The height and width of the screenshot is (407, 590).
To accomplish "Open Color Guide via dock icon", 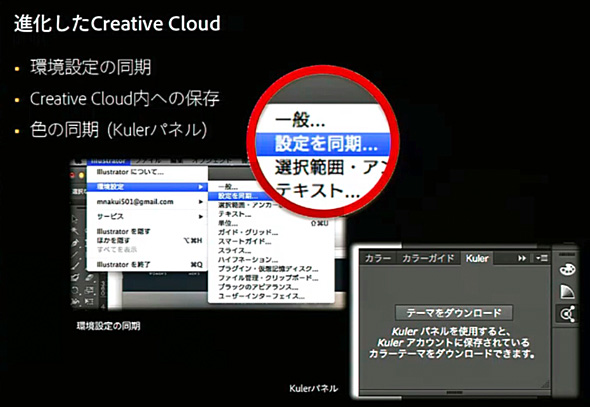I will pyautogui.click(x=567, y=292).
